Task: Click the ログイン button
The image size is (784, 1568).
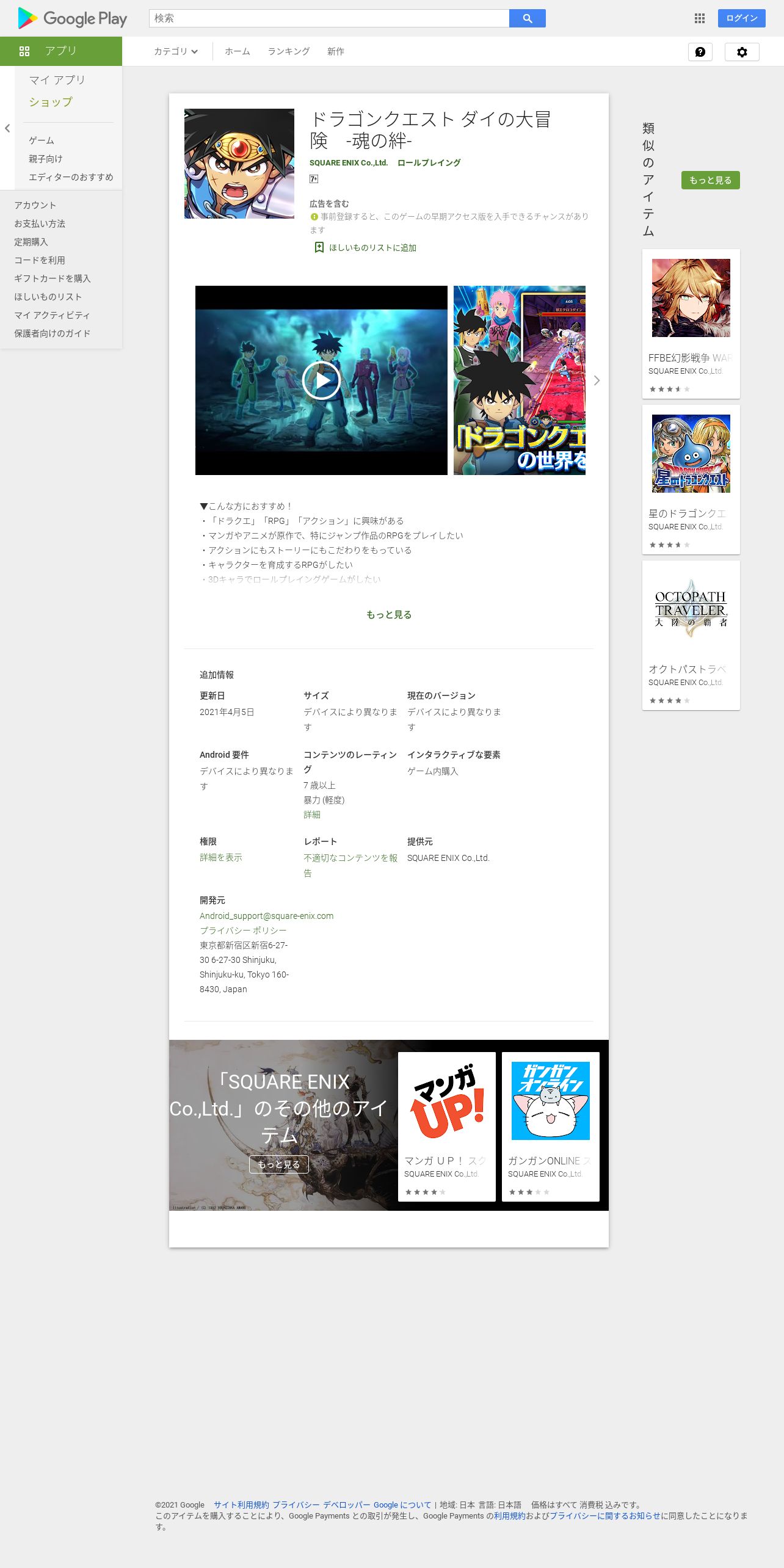Action: 742,18
